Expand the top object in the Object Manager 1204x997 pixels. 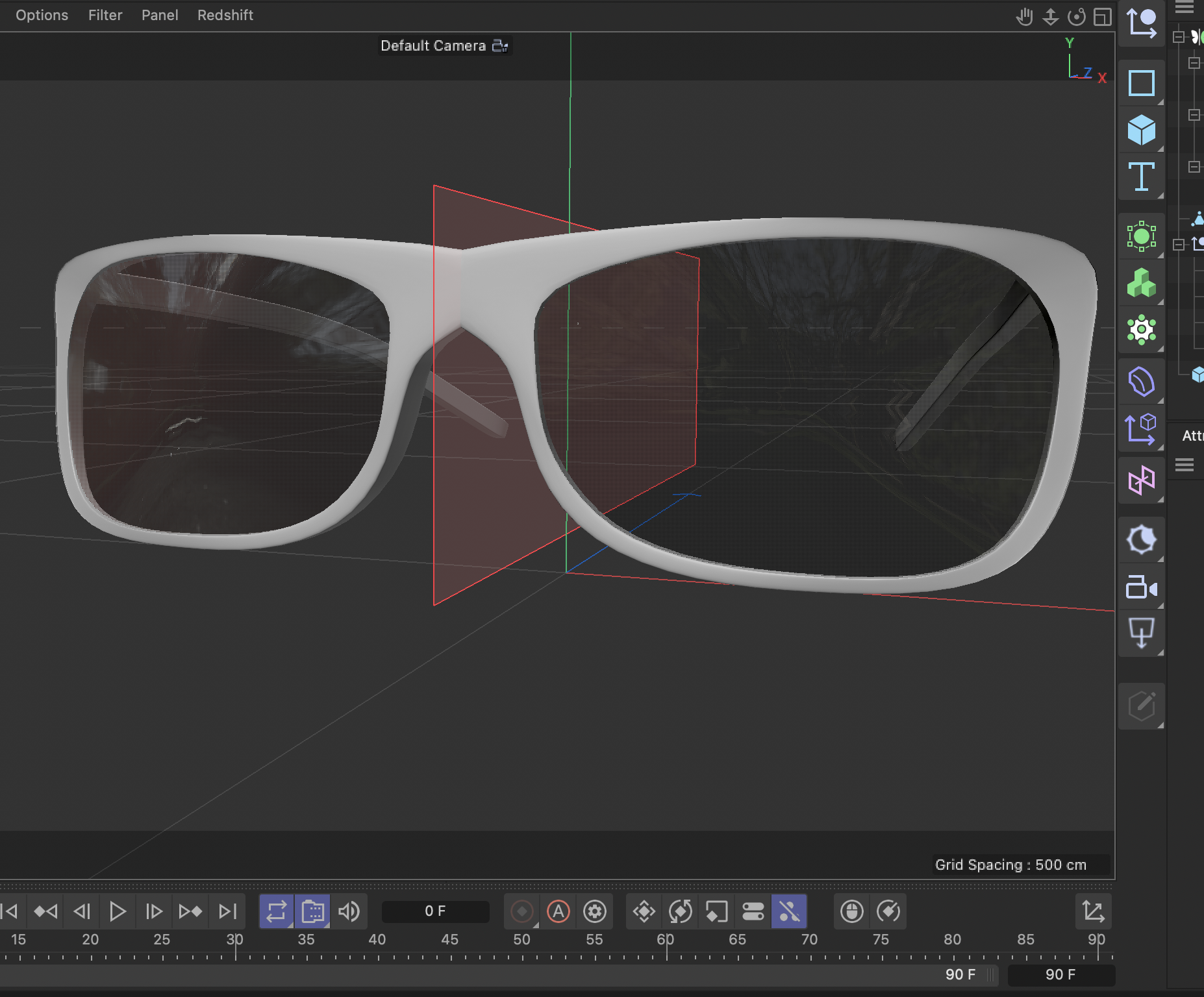tap(1179, 36)
